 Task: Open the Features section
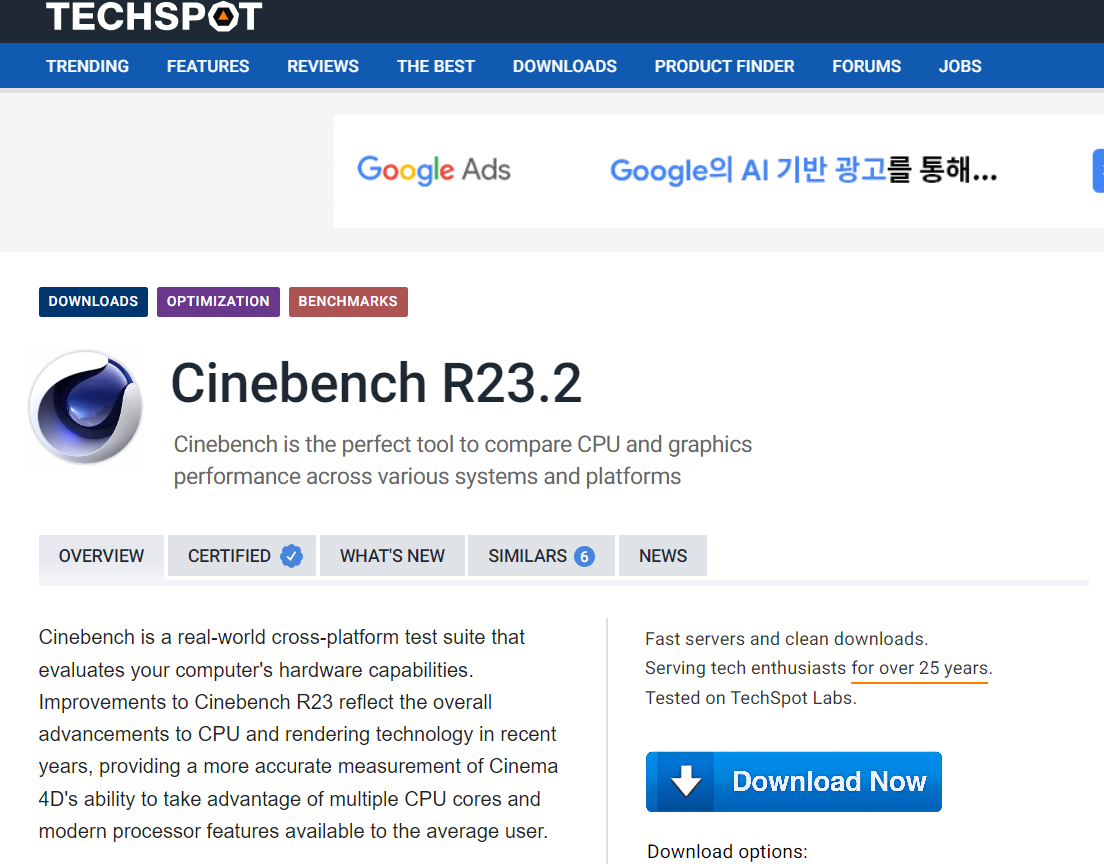point(208,66)
